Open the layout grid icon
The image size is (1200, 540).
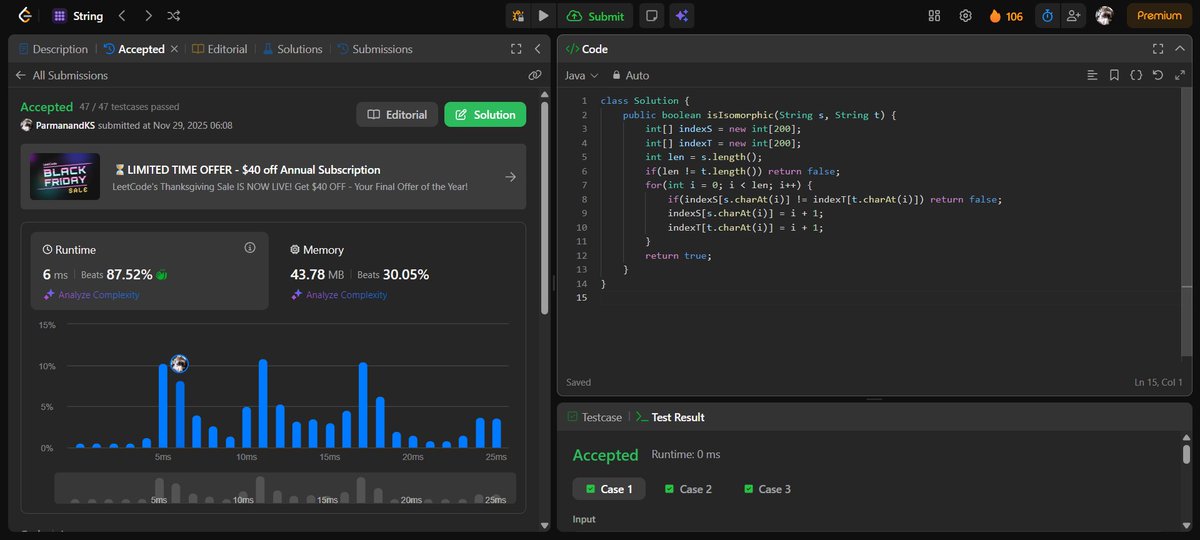(x=935, y=16)
